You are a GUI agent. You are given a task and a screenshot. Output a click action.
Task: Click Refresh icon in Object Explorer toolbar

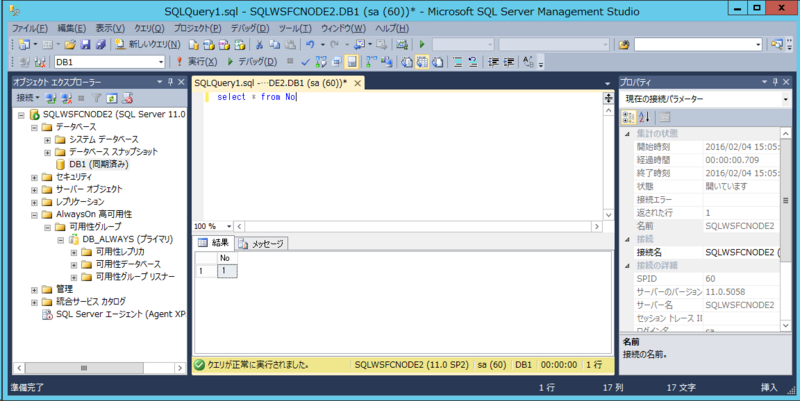112,98
